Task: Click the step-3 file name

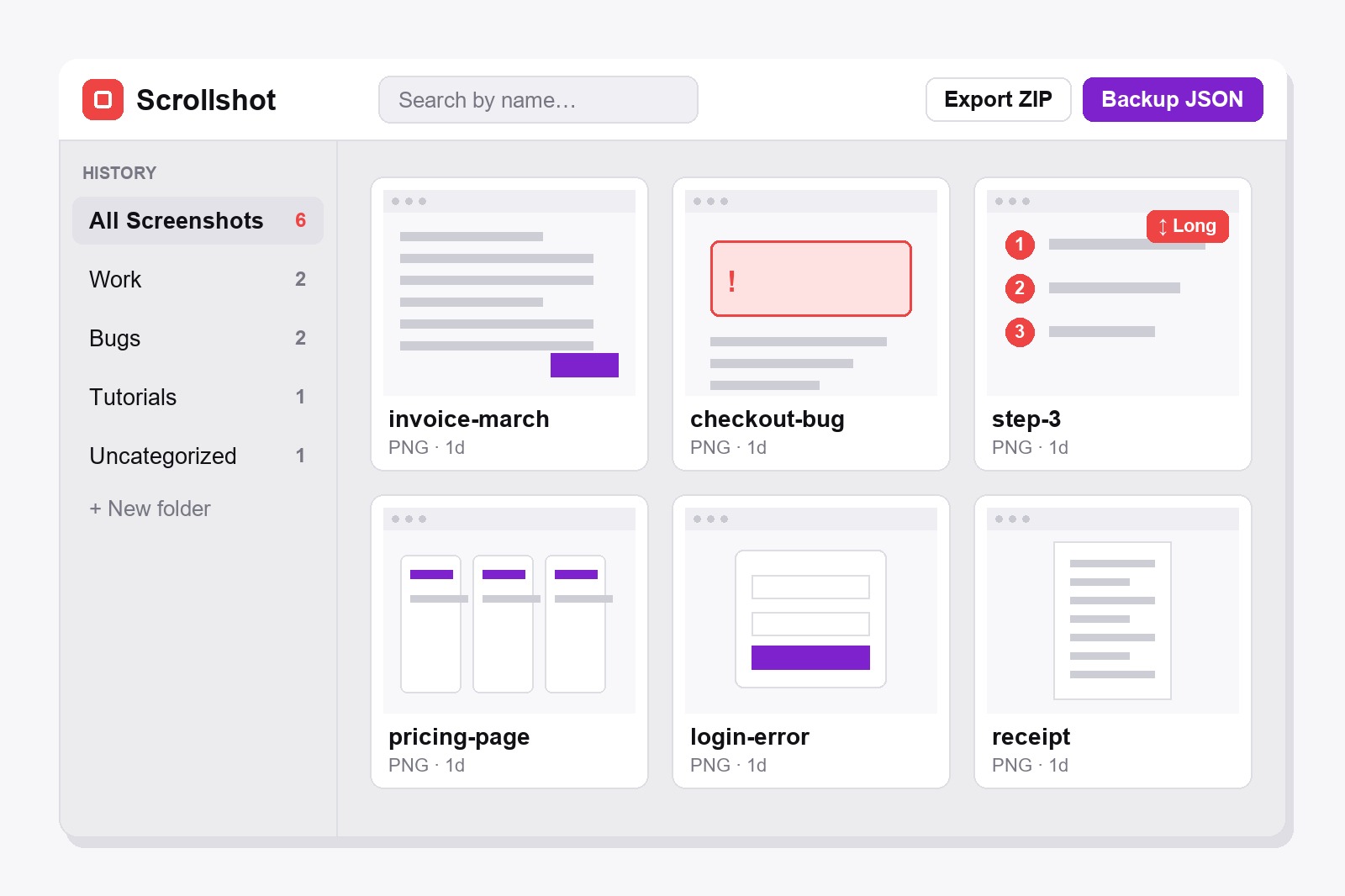Action: (1026, 419)
